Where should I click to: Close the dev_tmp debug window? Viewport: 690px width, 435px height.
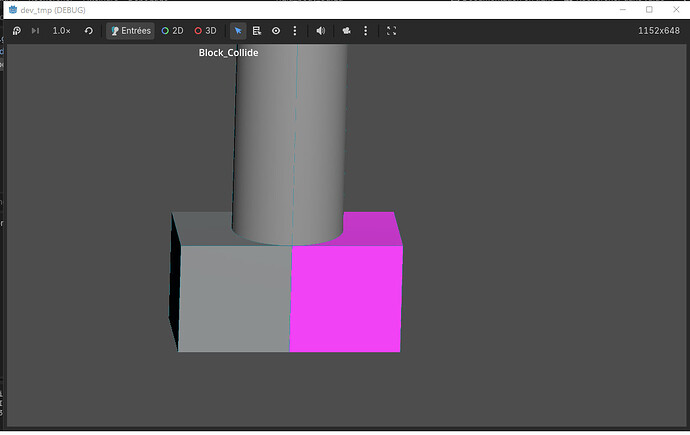click(x=676, y=10)
